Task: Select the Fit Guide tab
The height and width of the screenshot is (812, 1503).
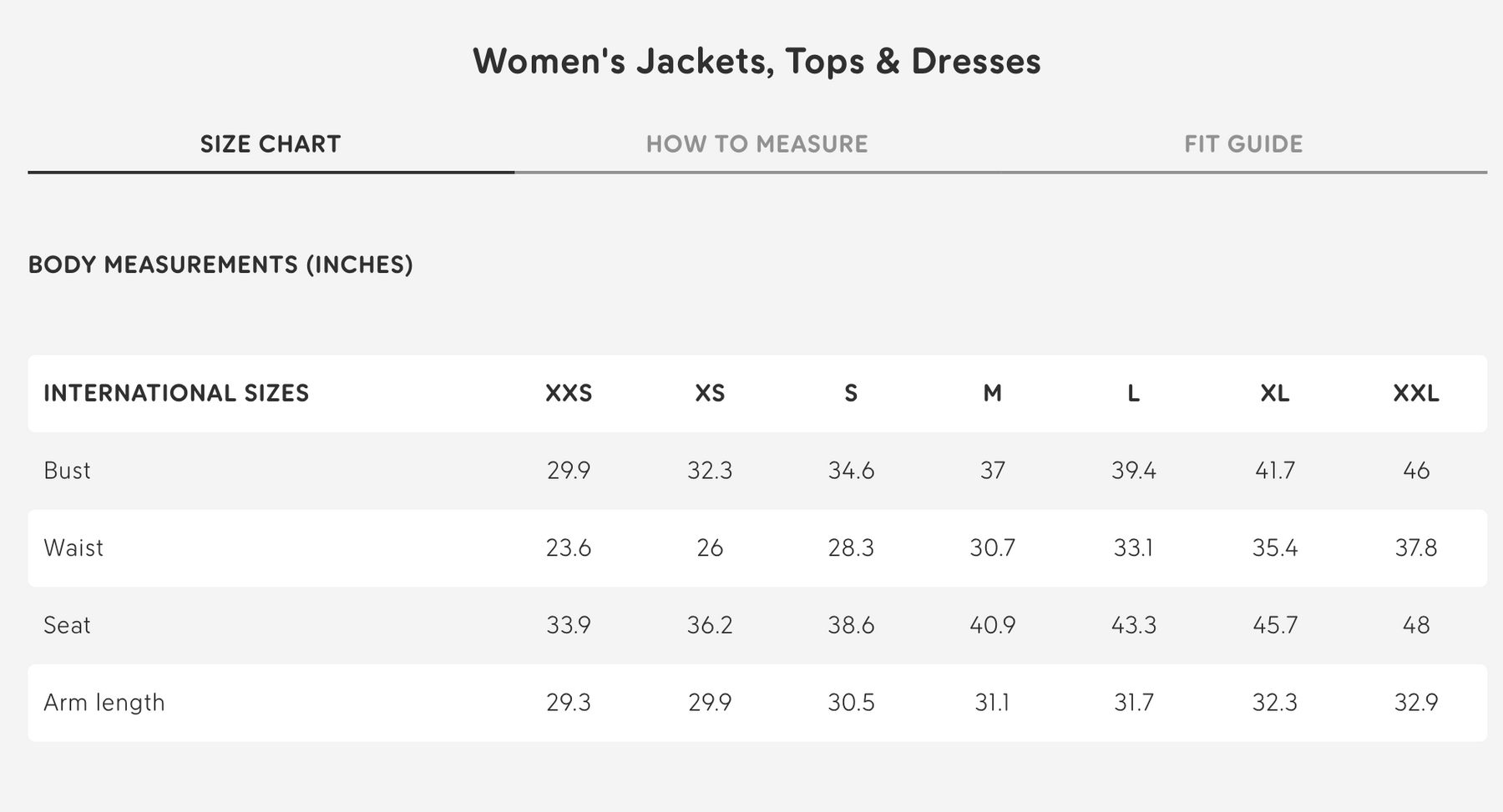Action: click(x=1242, y=144)
